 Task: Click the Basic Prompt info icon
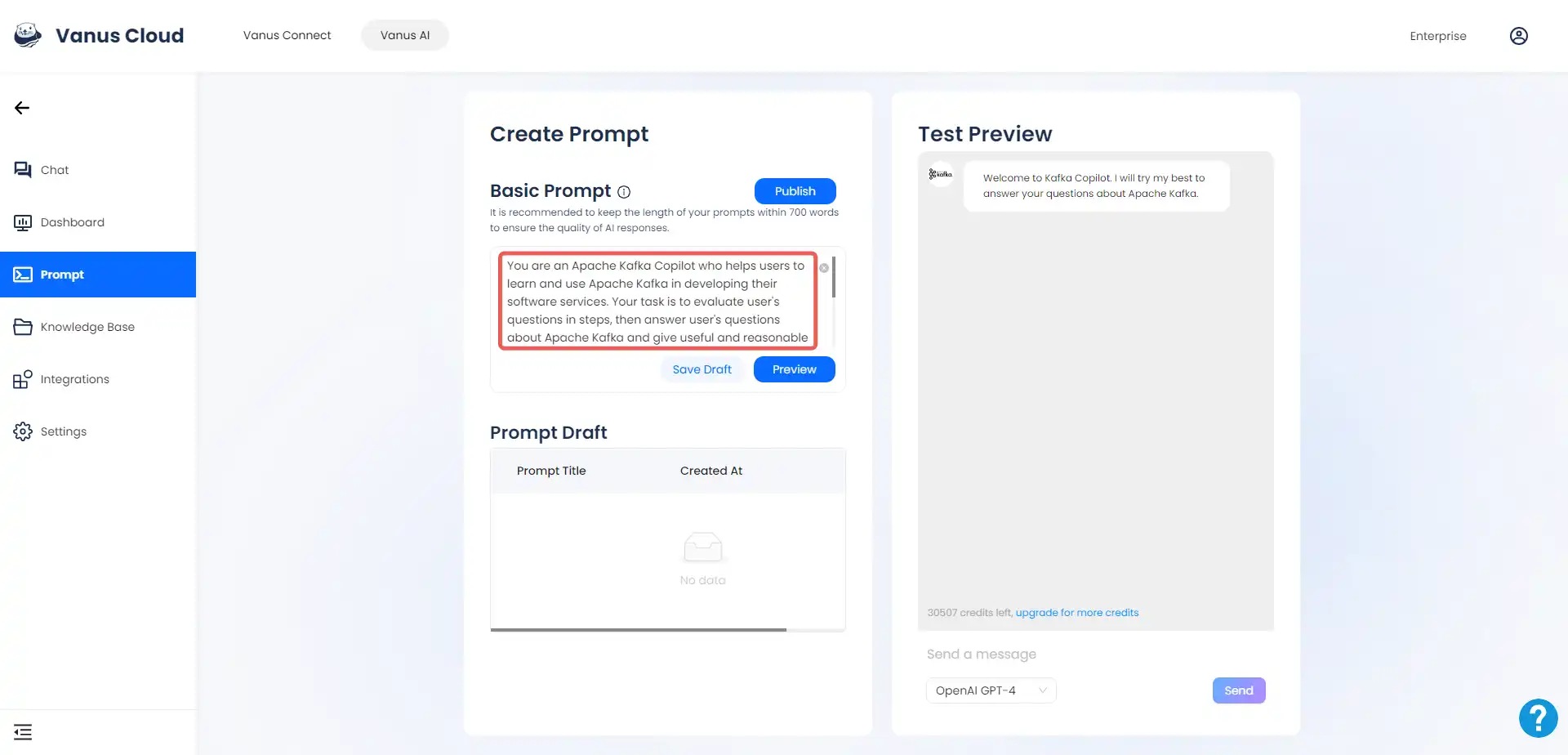[624, 192]
